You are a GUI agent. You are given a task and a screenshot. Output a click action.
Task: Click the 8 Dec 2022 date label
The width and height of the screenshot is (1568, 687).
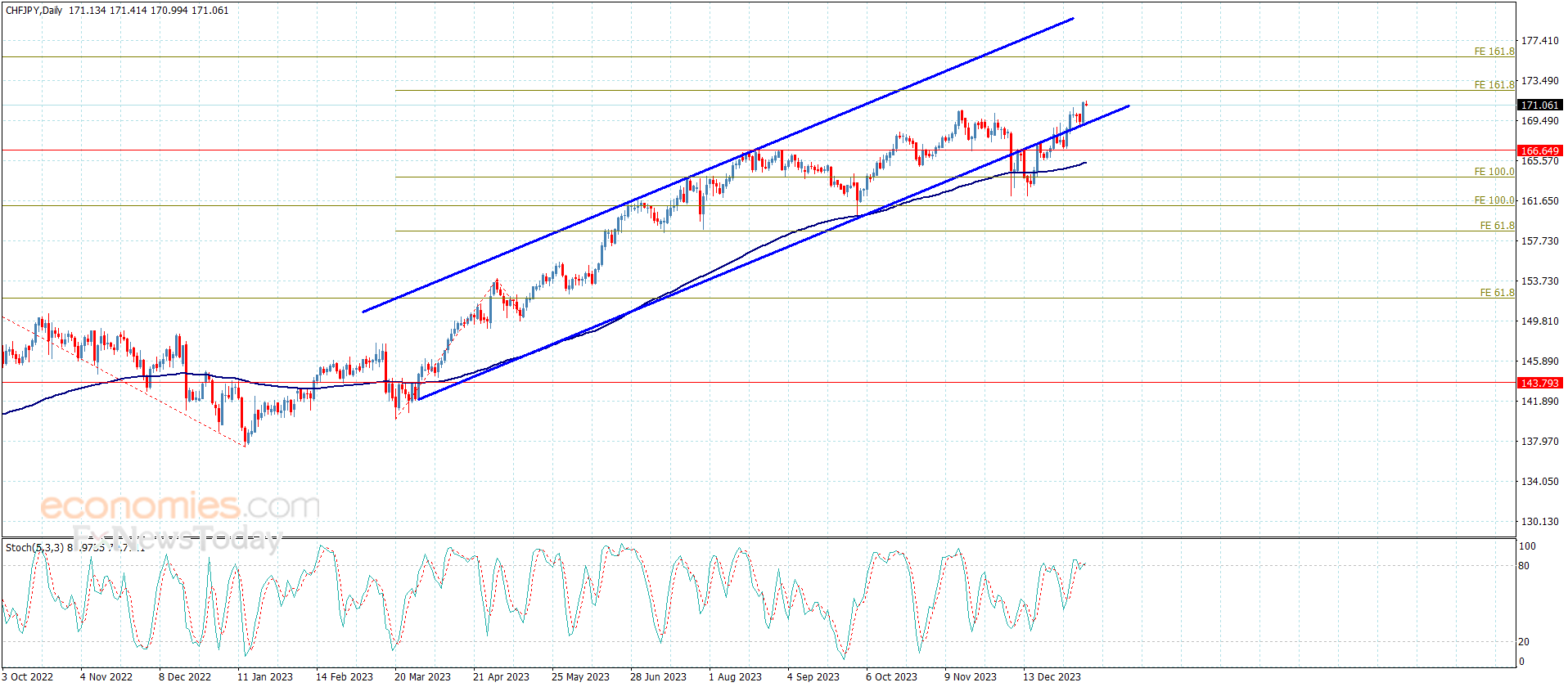pos(185,677)
